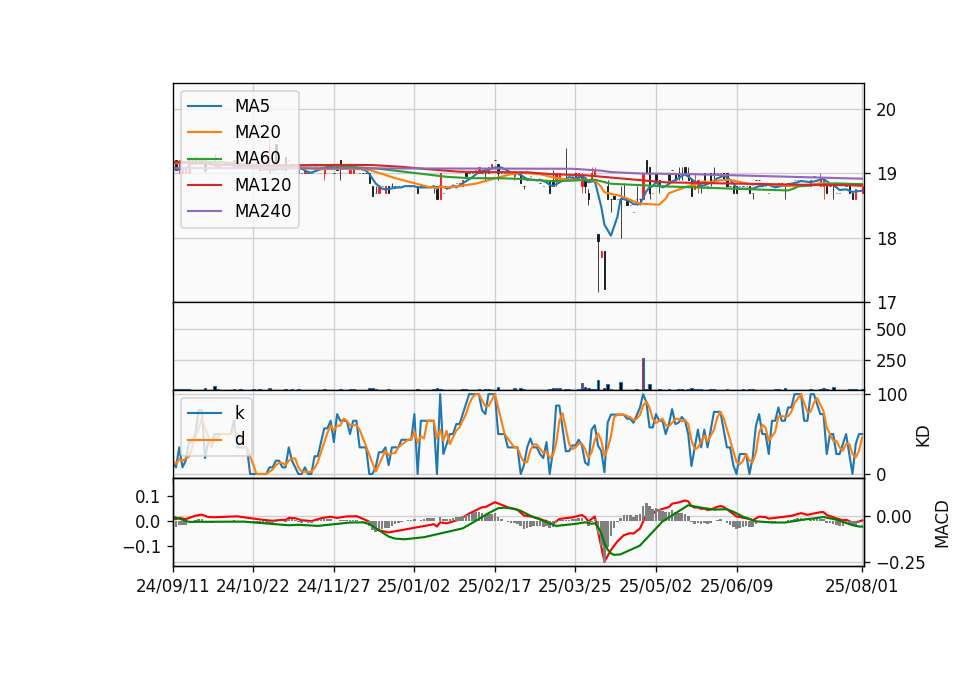Screen dimensions: 960x690
Task: Click the 25/03/25 date axis label
Action: 574,586
